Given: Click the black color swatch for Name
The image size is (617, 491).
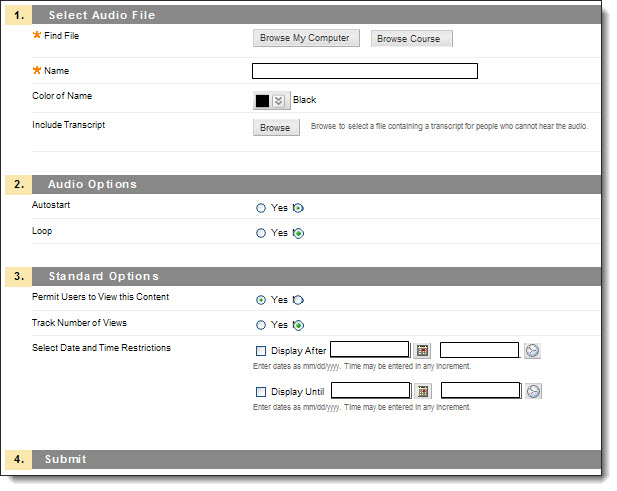Looking at the screenshot, I should pyautogui.click(x=262, y=101).
